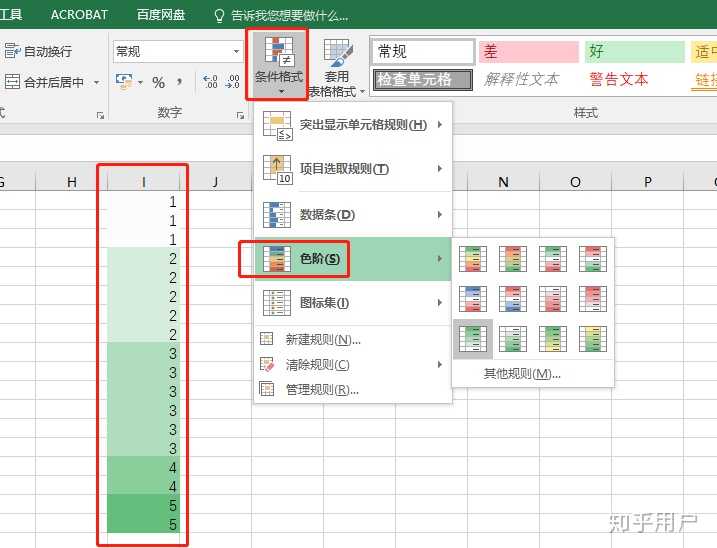Screen dimensions: 717x548
Task: Apply red-yellow-green color scale
Action: 513,259
